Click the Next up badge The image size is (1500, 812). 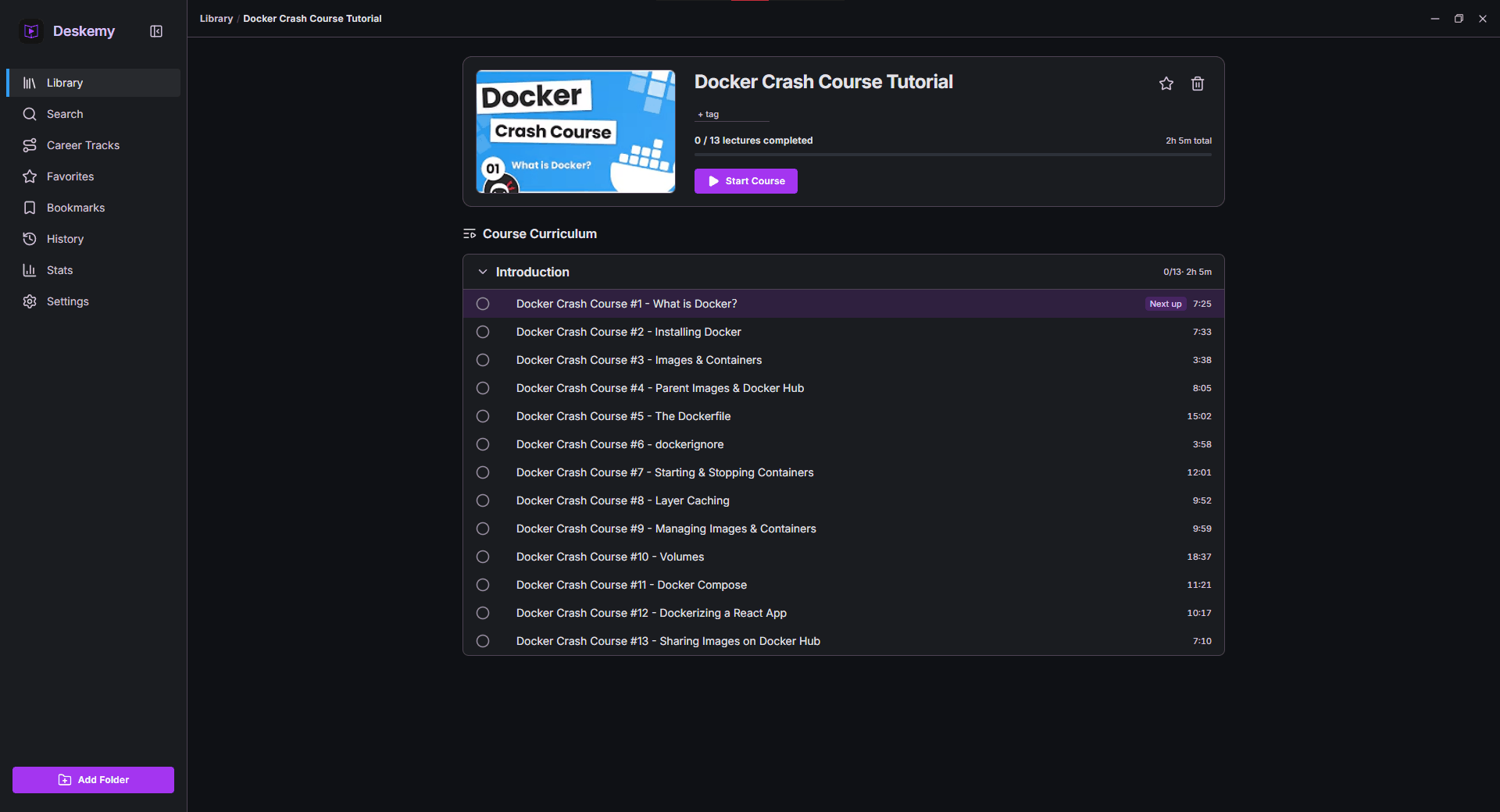[x=1166, y=304]
